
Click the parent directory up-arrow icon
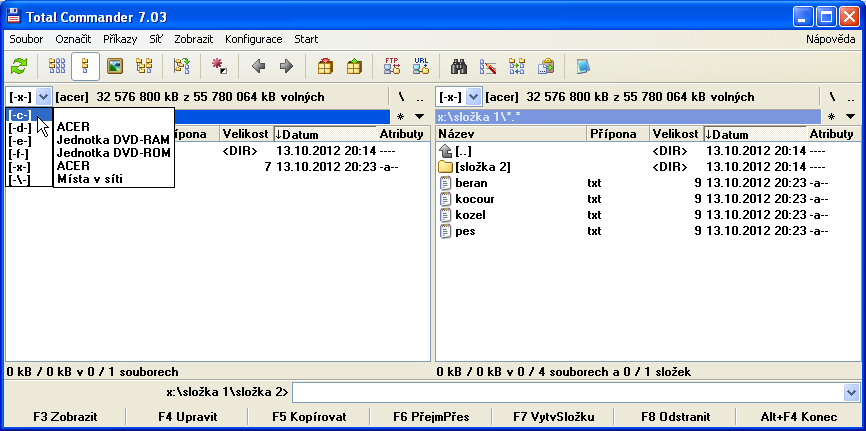445,151
